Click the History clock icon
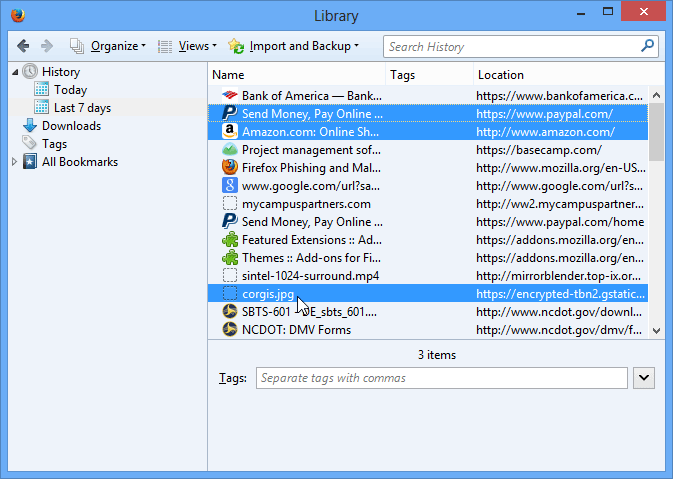This screenshot has height=479, width=673. tap(30, 72)
